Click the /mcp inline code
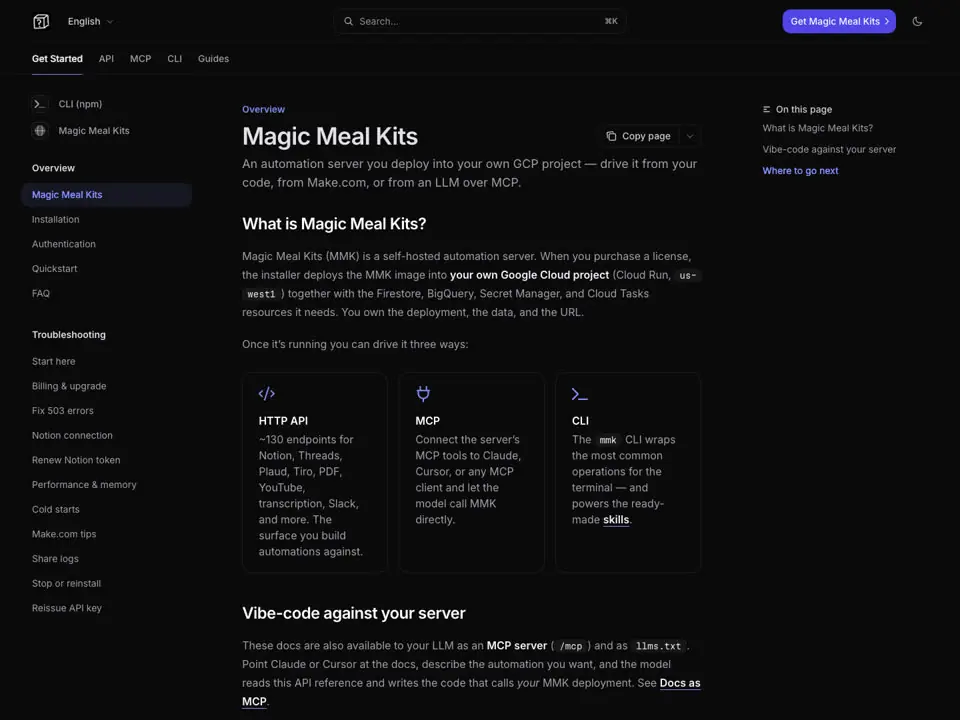 tap(571, 646)
